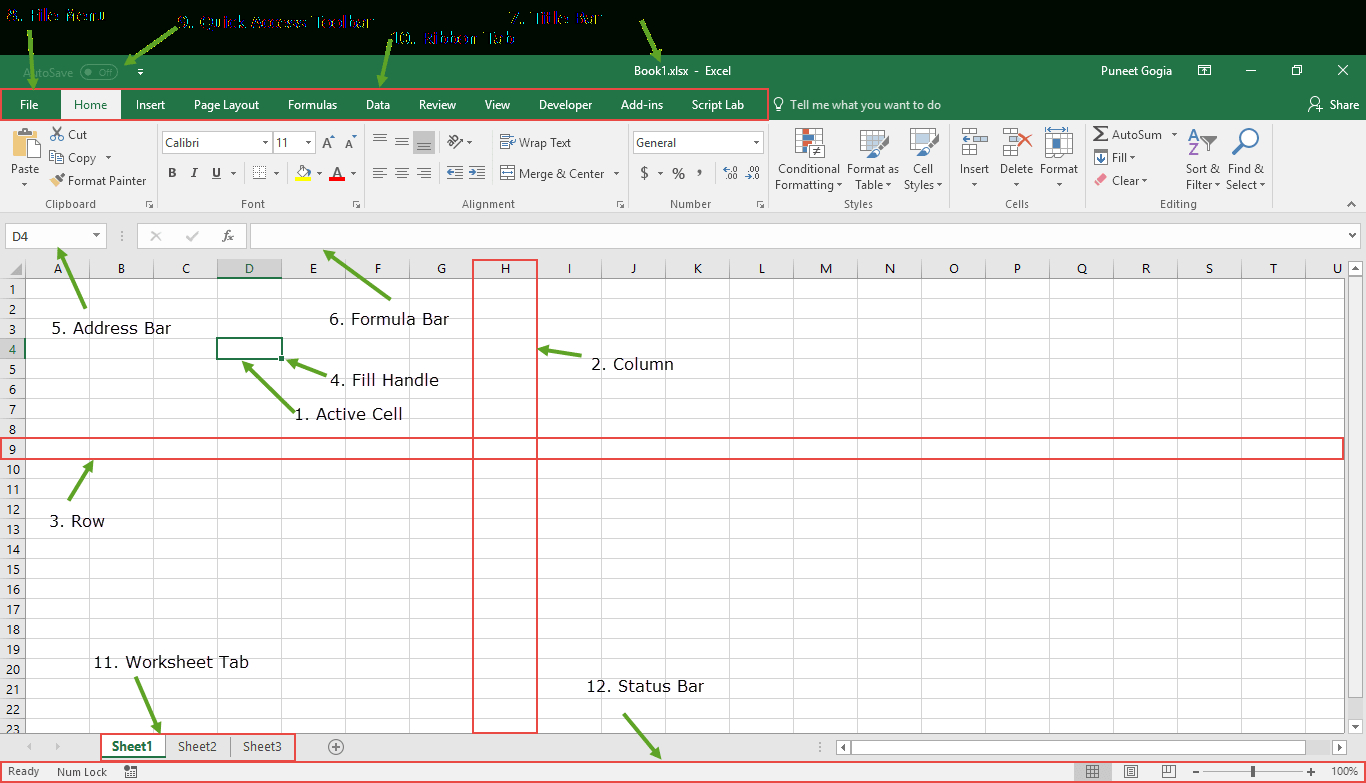
Task: Apply the Percent Style format
Action: (677, 173)
